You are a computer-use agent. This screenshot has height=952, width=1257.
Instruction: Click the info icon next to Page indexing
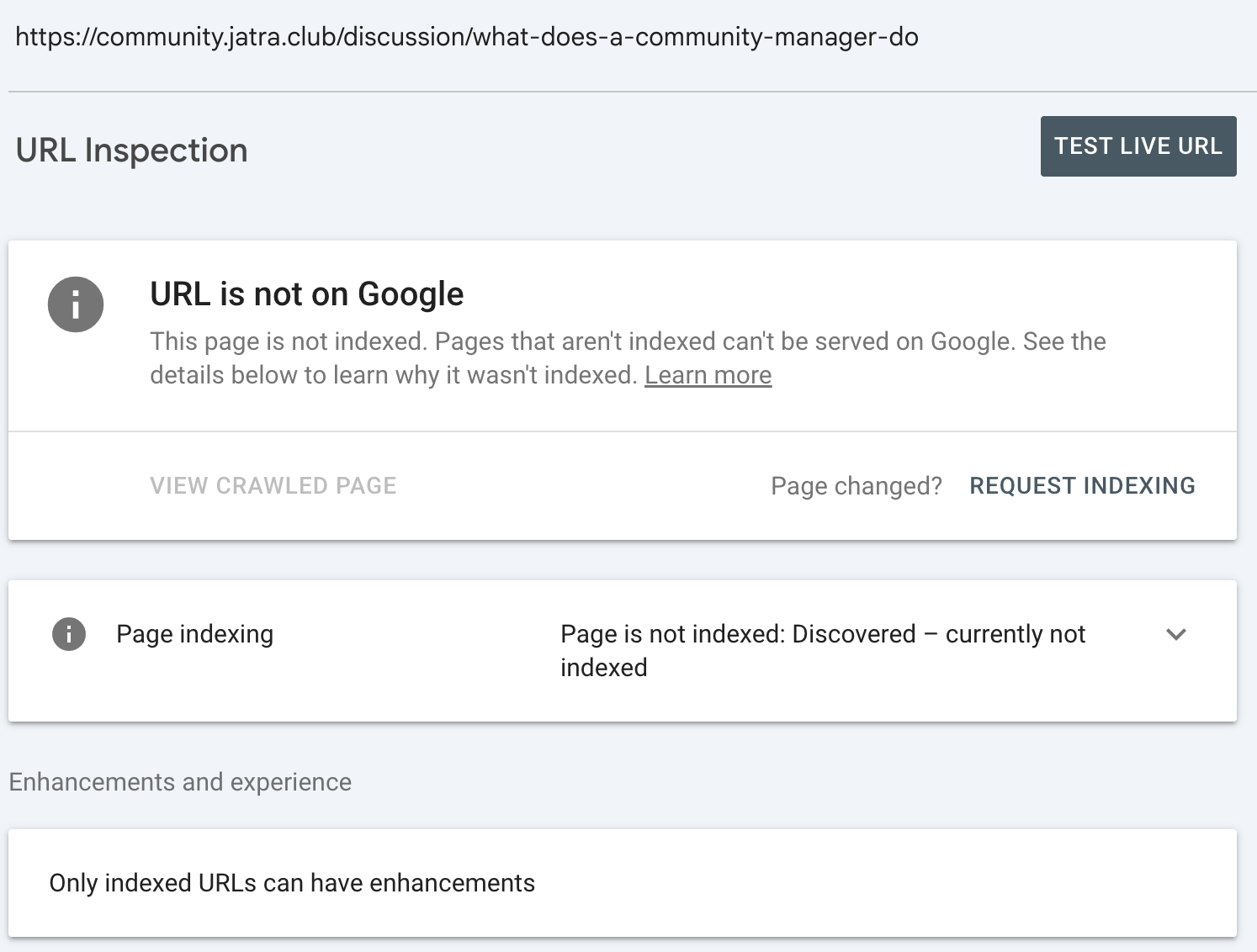tap(69, 634)
